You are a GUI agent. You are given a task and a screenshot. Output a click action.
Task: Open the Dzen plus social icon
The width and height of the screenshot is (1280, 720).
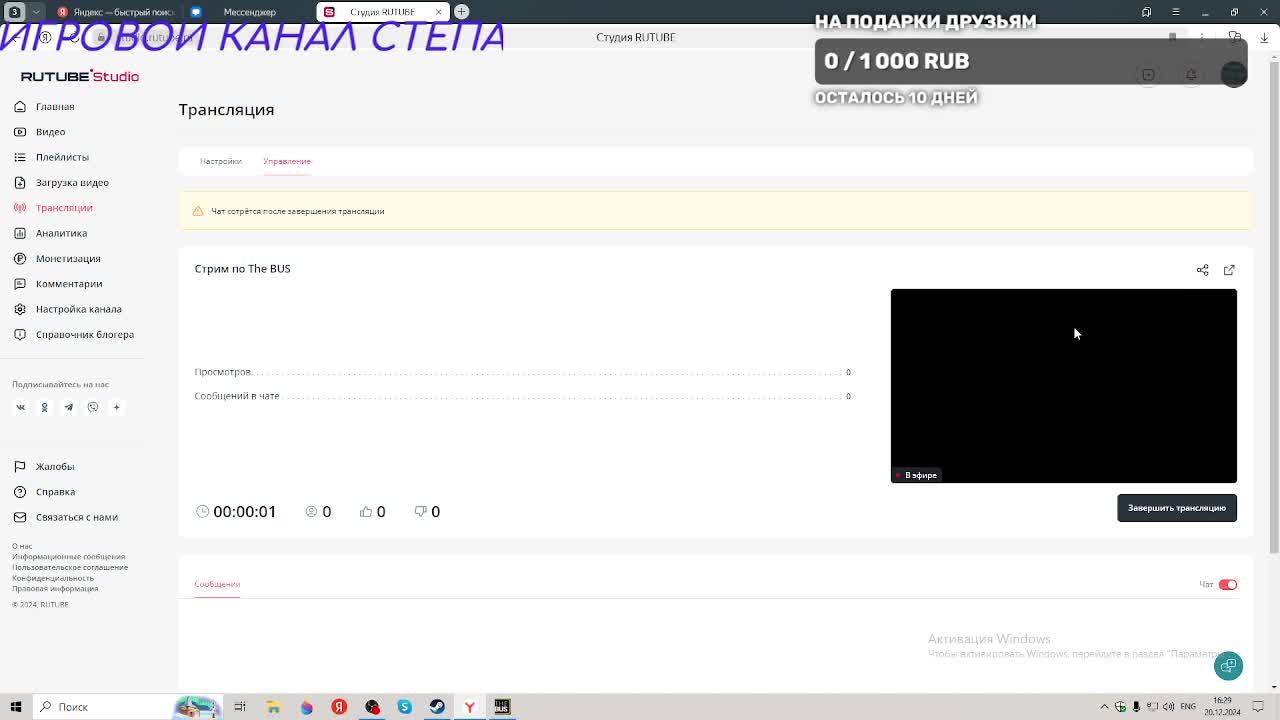116,407
